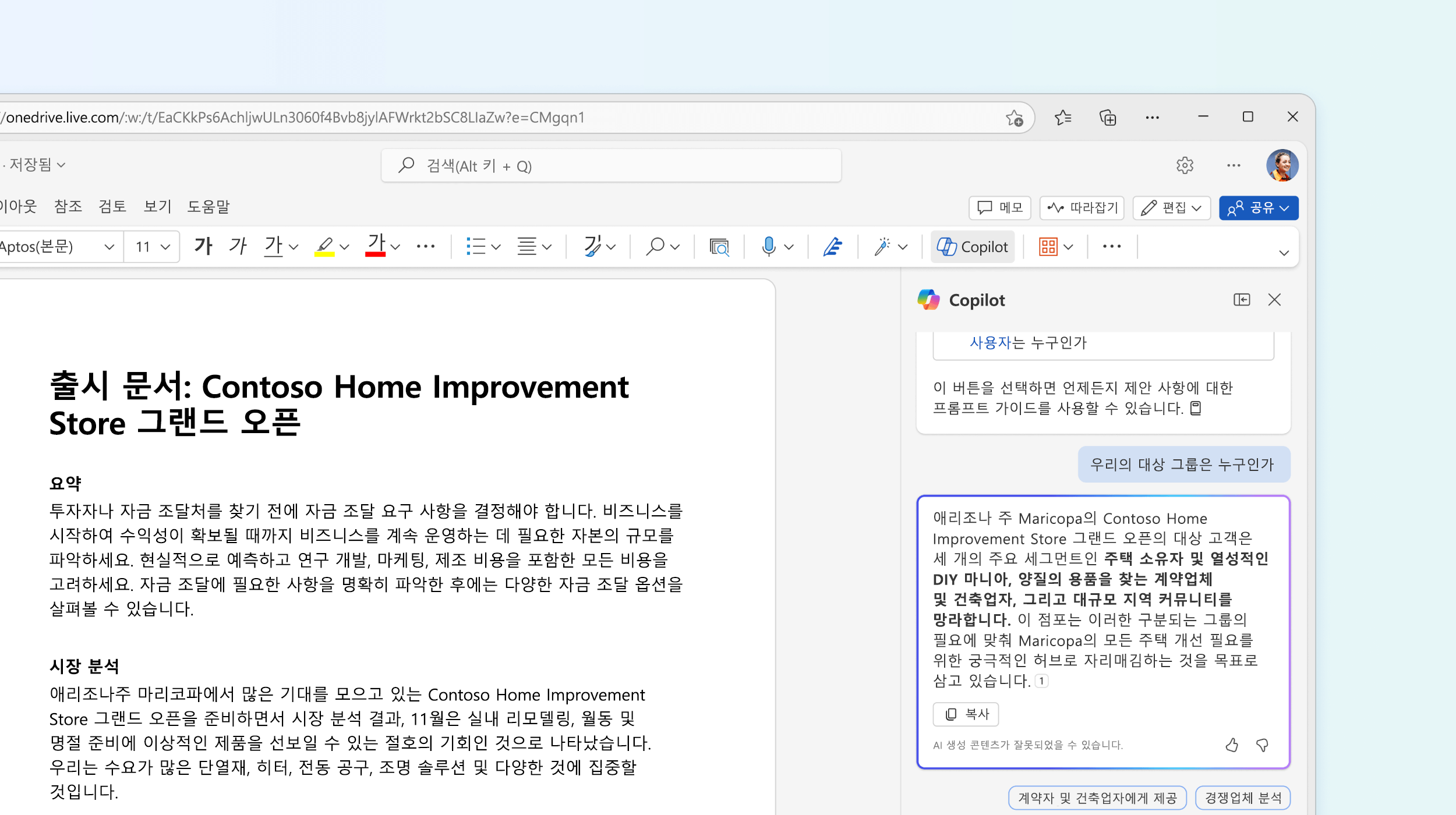
Task: Open the header more options ellipsis
Action: [x=1234, y=165]
